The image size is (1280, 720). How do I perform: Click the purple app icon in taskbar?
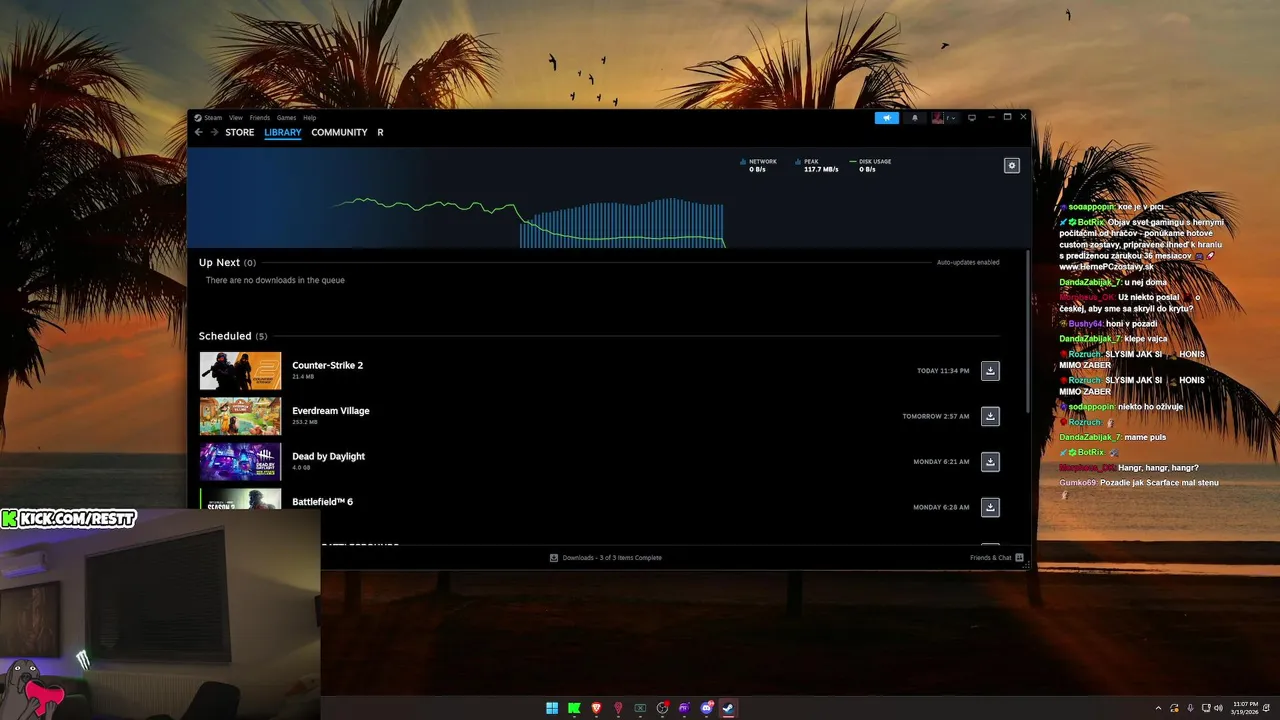[685, 708]
